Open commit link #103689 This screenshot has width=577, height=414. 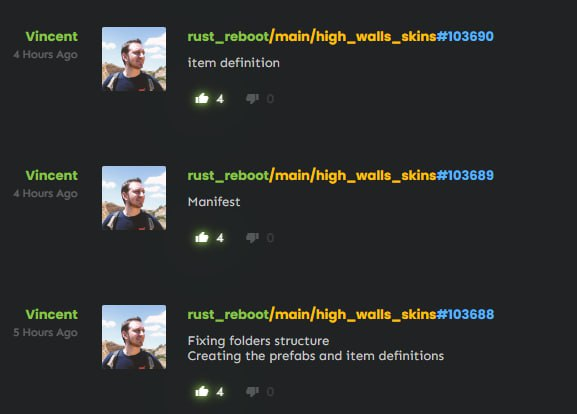click(465, 176)
